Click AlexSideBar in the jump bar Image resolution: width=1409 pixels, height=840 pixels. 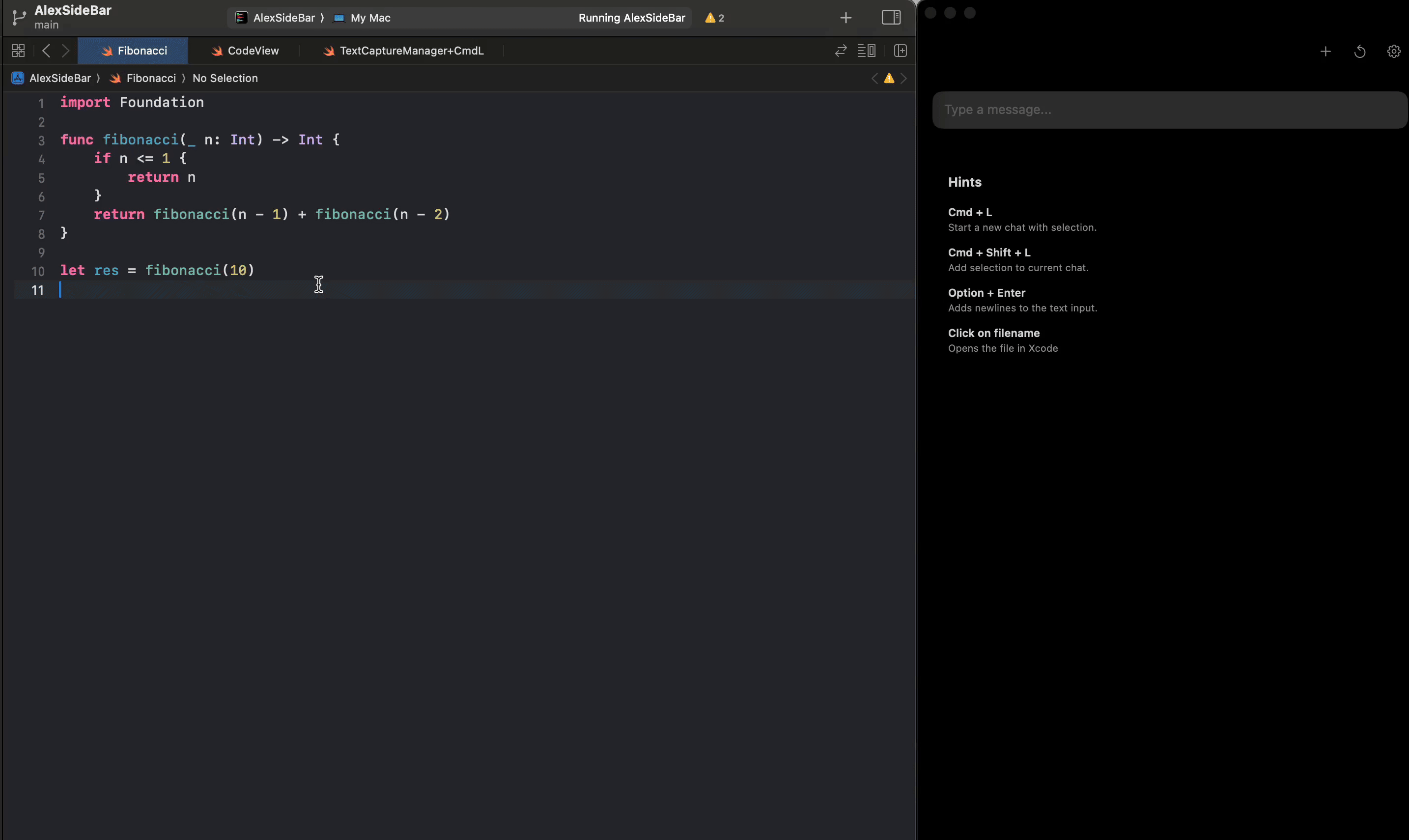[x=52, y=78]
